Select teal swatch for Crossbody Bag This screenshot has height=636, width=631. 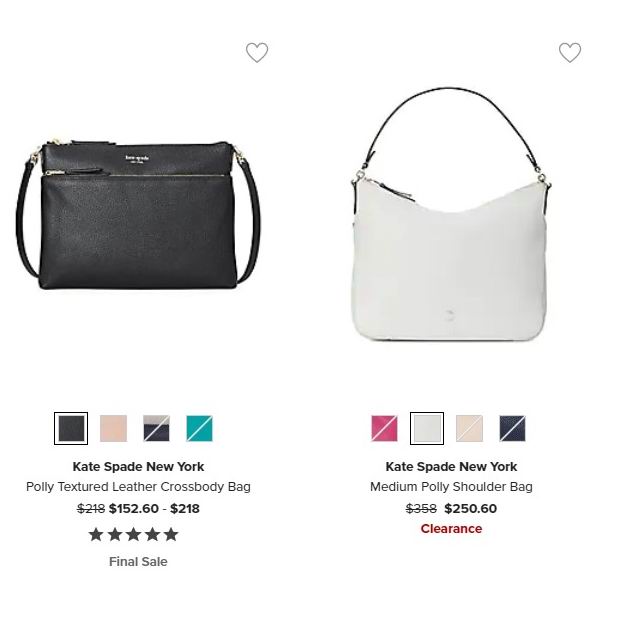[200, 428]
